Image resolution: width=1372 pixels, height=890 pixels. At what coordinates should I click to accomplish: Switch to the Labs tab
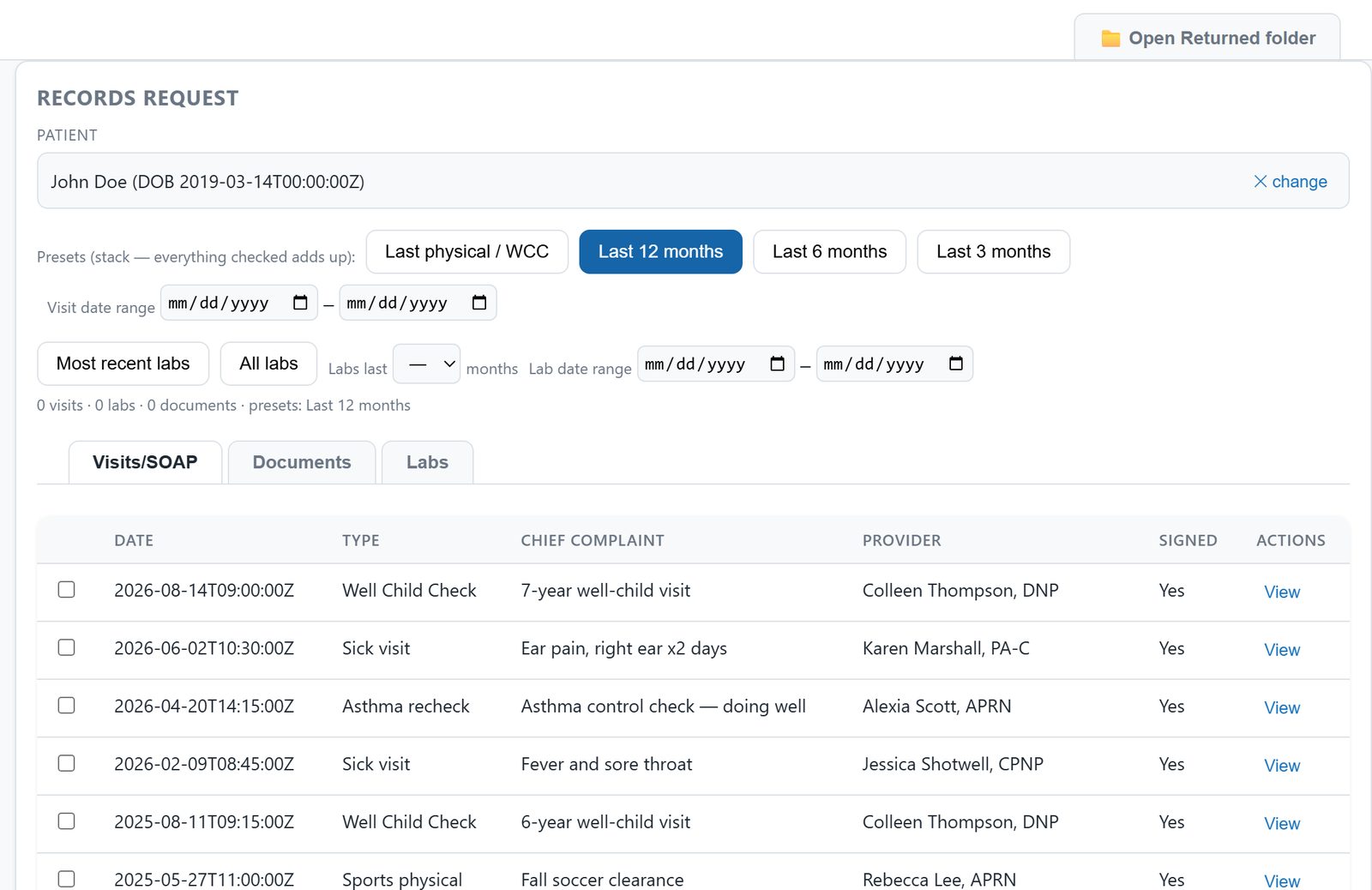click(x=427, y=462)
